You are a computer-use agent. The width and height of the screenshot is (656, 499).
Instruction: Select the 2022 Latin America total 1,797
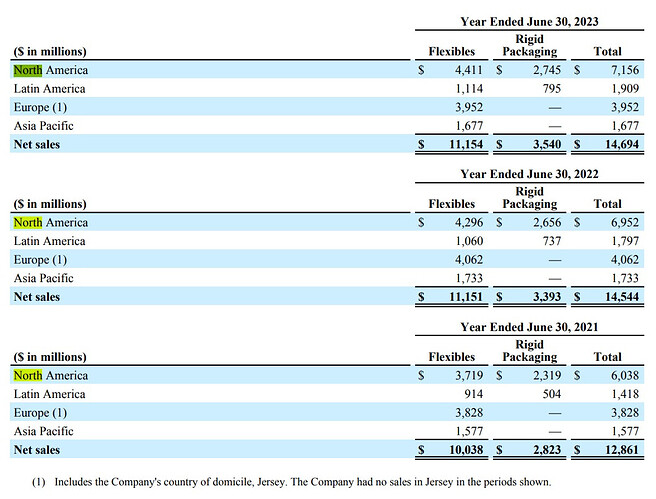pos(625,241)
